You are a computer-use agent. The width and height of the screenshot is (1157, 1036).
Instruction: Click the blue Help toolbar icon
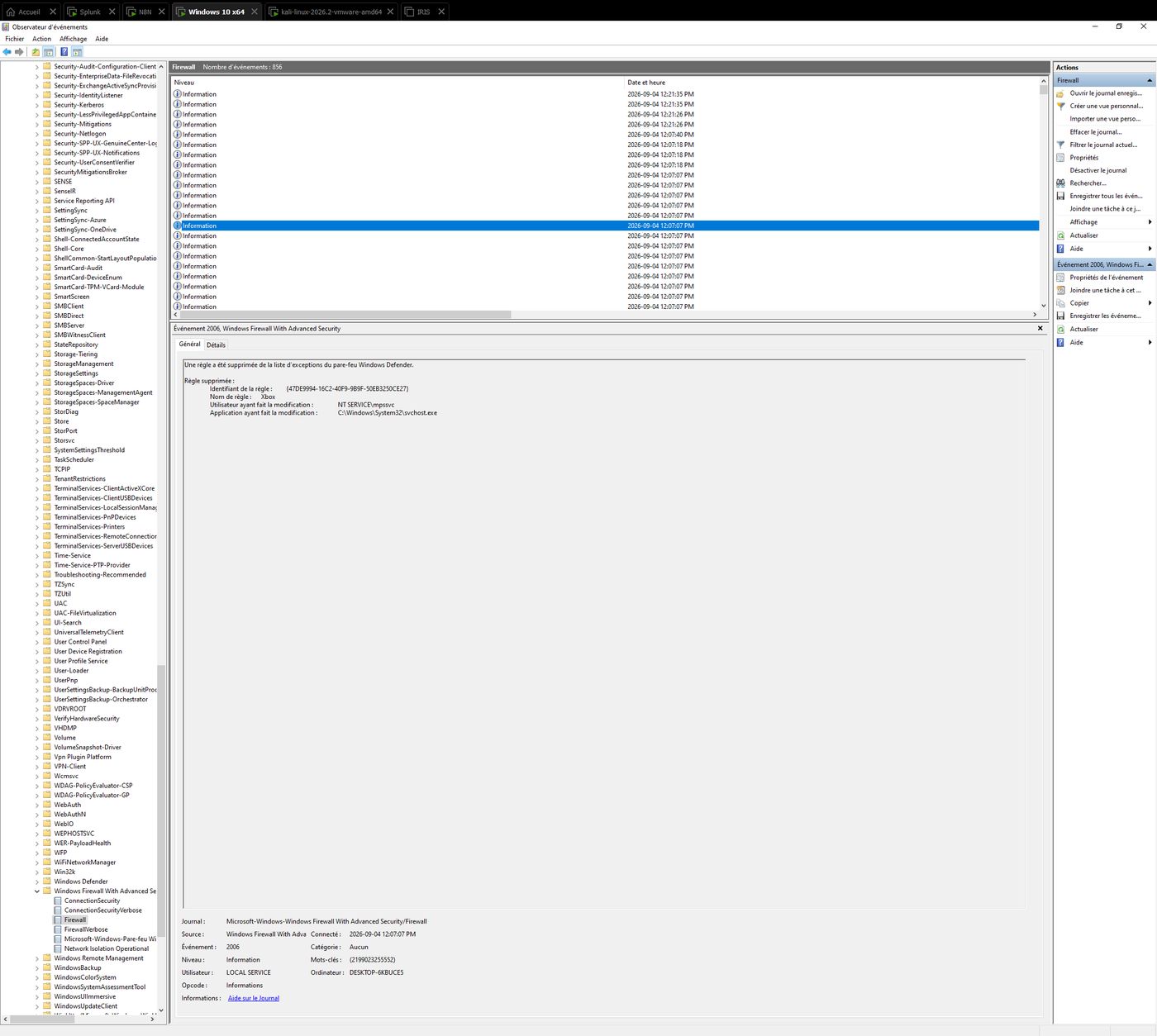[x=64, y=52]
